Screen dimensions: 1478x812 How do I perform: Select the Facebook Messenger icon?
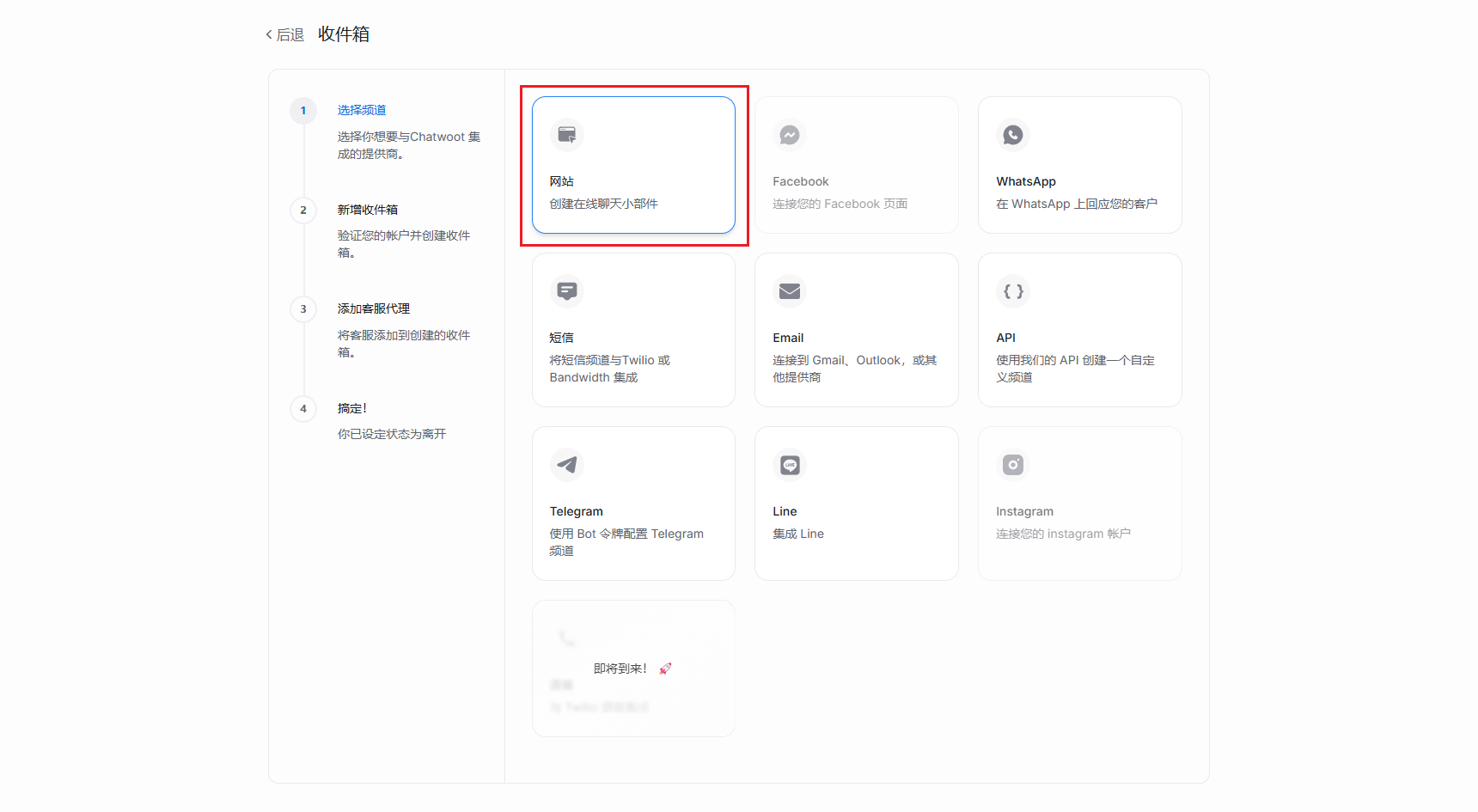tap(789, 135)
